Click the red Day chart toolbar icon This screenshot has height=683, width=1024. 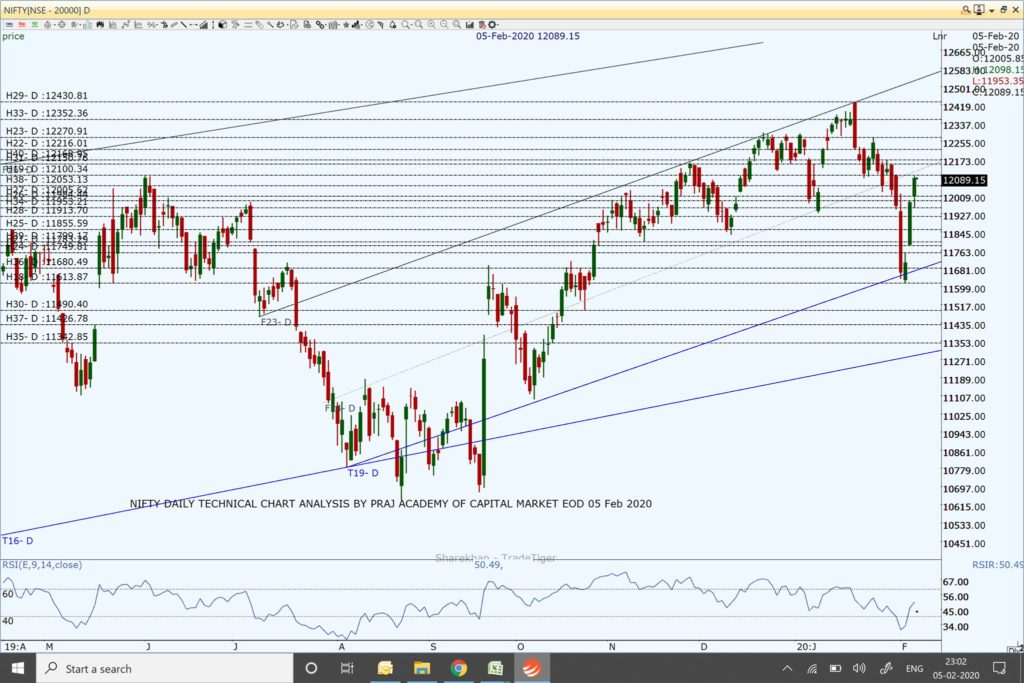(x=22, y=25)
